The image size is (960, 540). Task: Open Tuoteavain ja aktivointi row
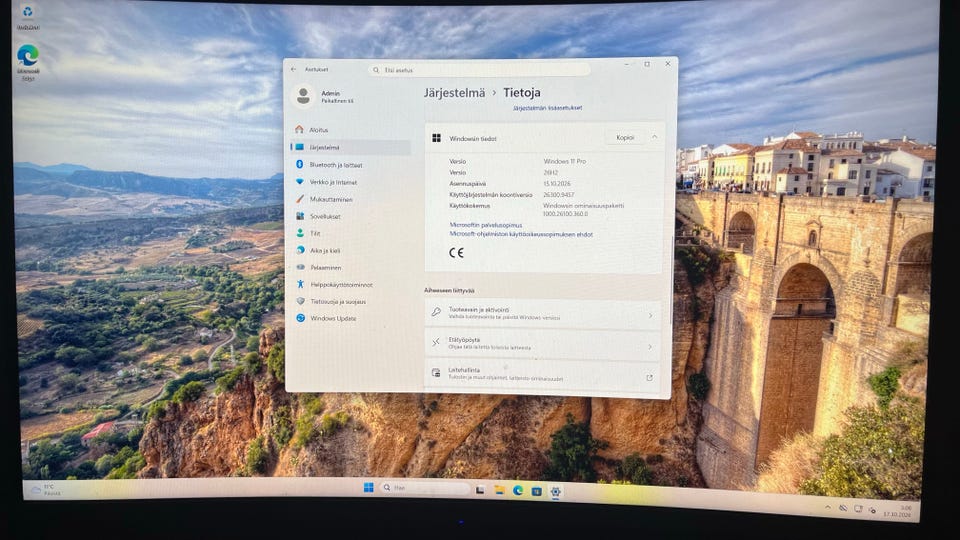click(542, 313)
